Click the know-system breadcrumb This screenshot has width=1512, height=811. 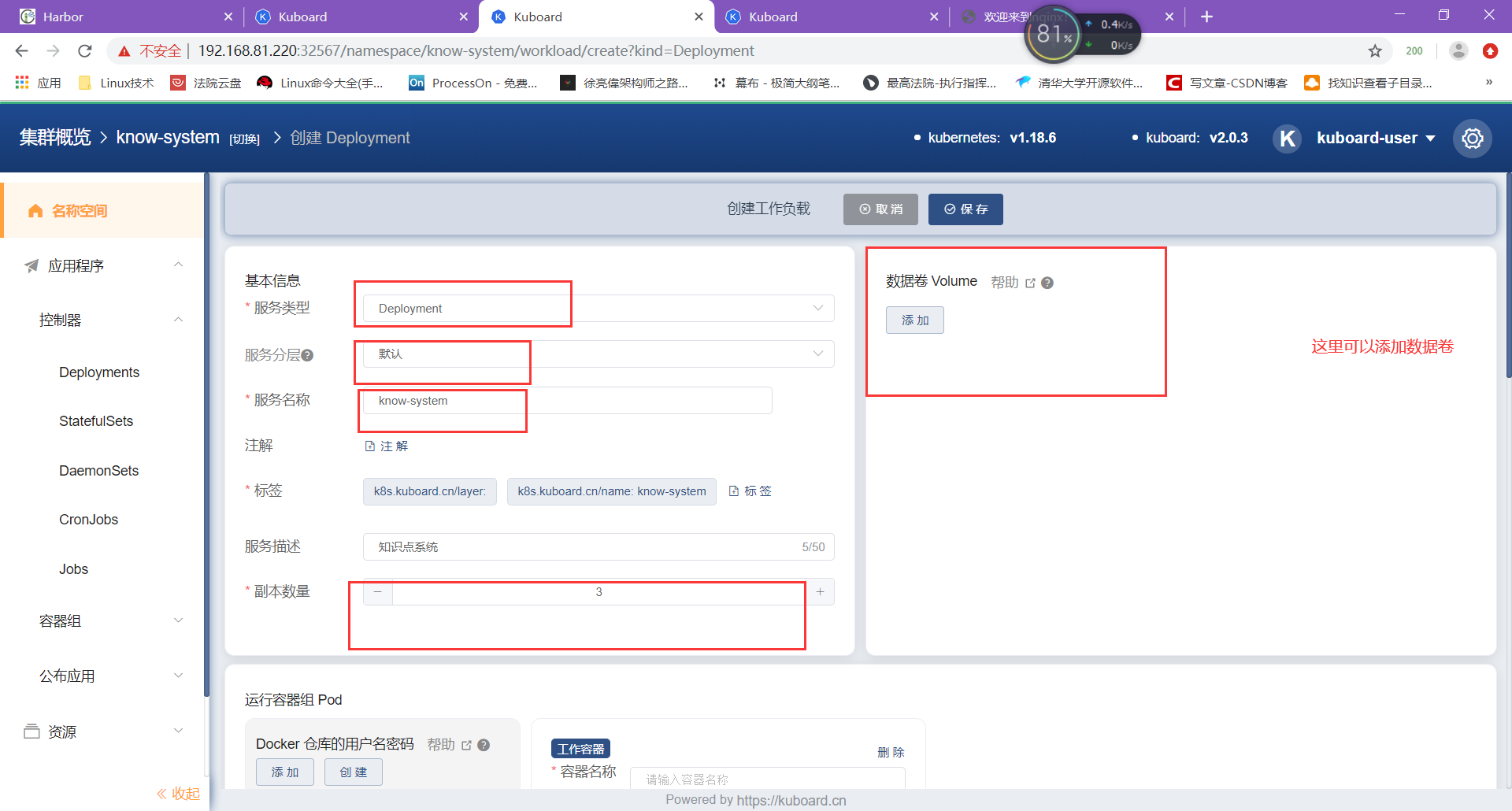pyautogui.click(x=168, y=138)
